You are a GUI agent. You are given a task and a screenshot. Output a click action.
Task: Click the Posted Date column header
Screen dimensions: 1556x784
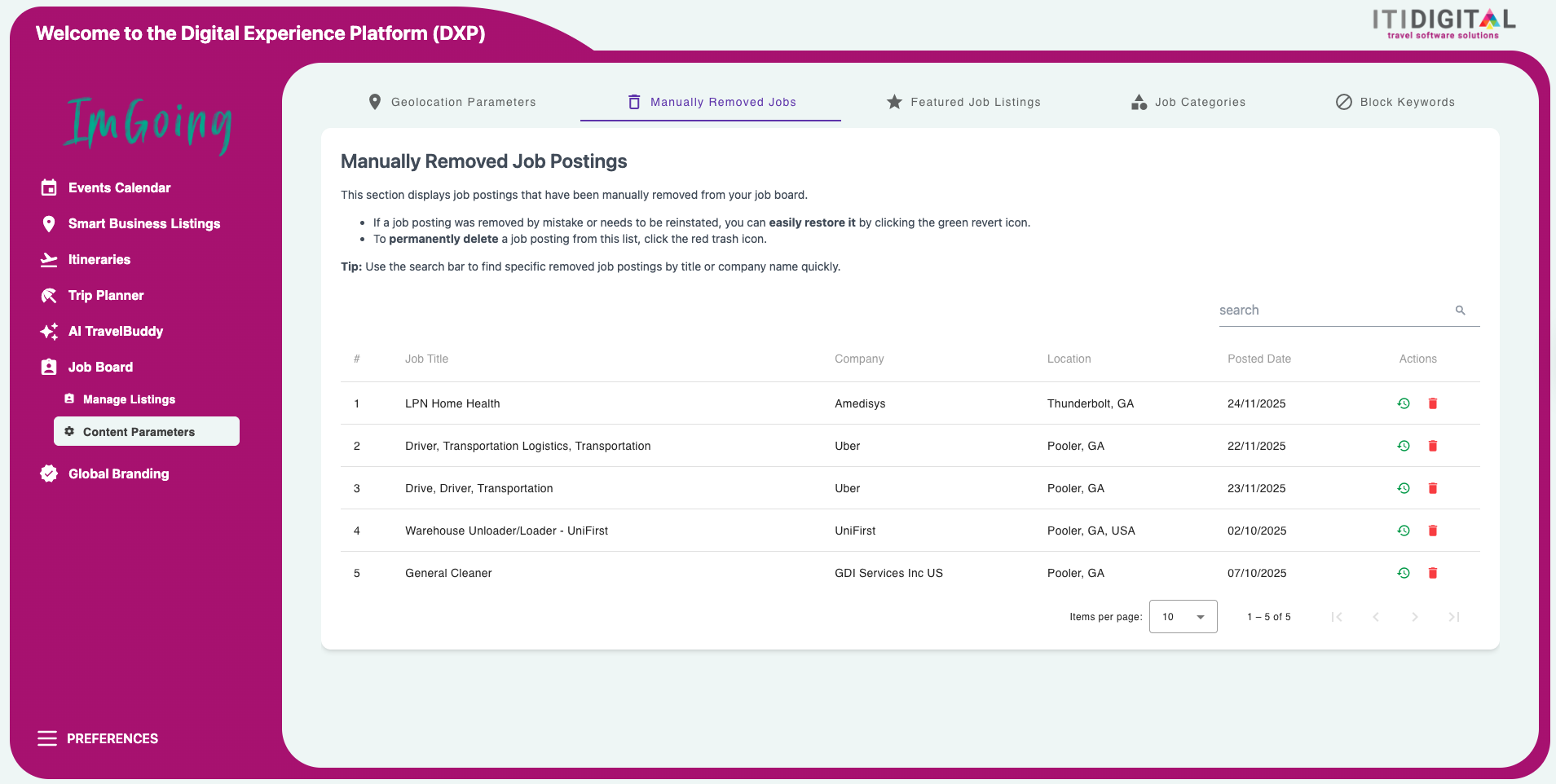pos(1259,359)
